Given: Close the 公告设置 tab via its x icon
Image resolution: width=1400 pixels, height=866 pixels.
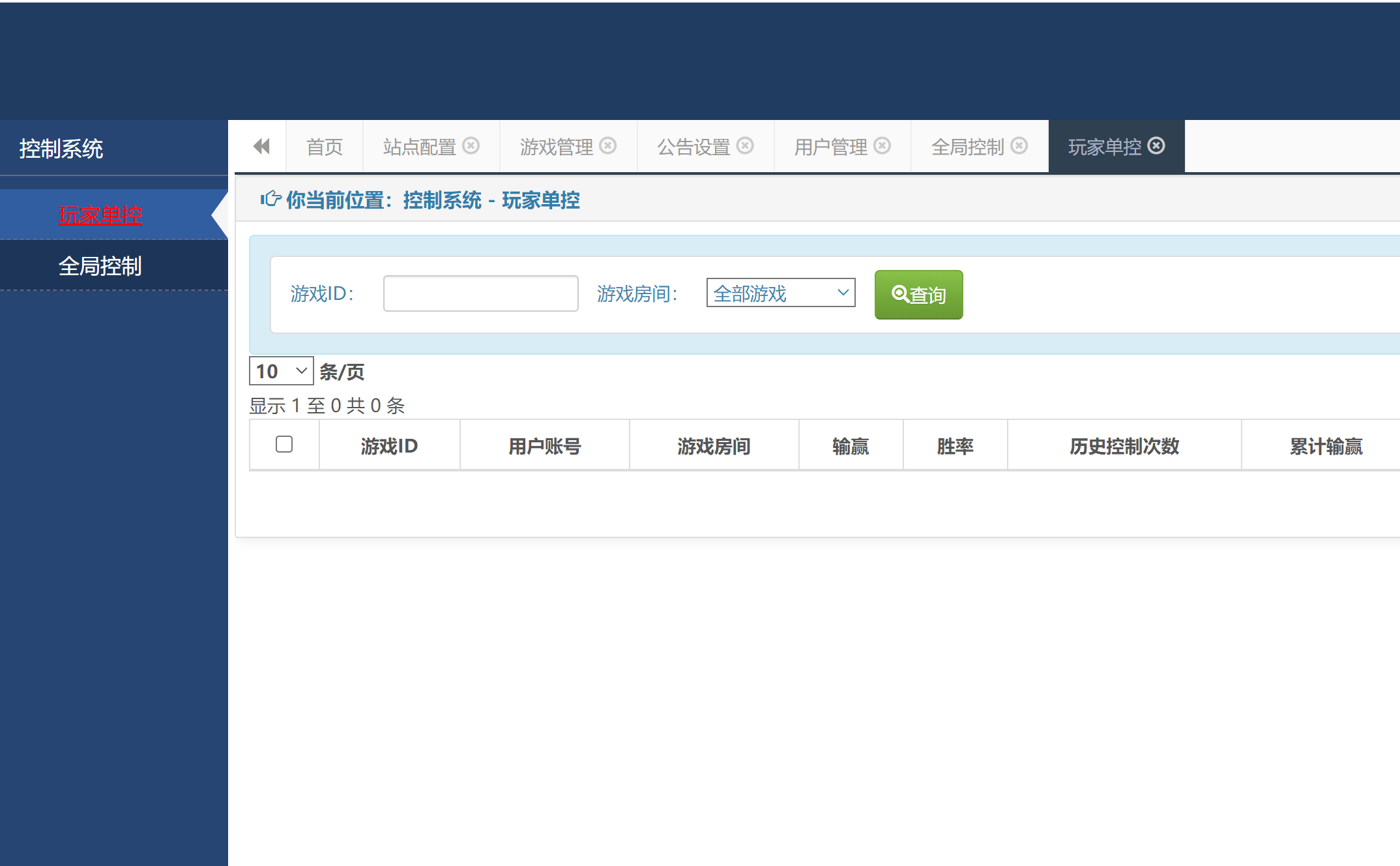Looking at the screenshot, I should 745,145.
